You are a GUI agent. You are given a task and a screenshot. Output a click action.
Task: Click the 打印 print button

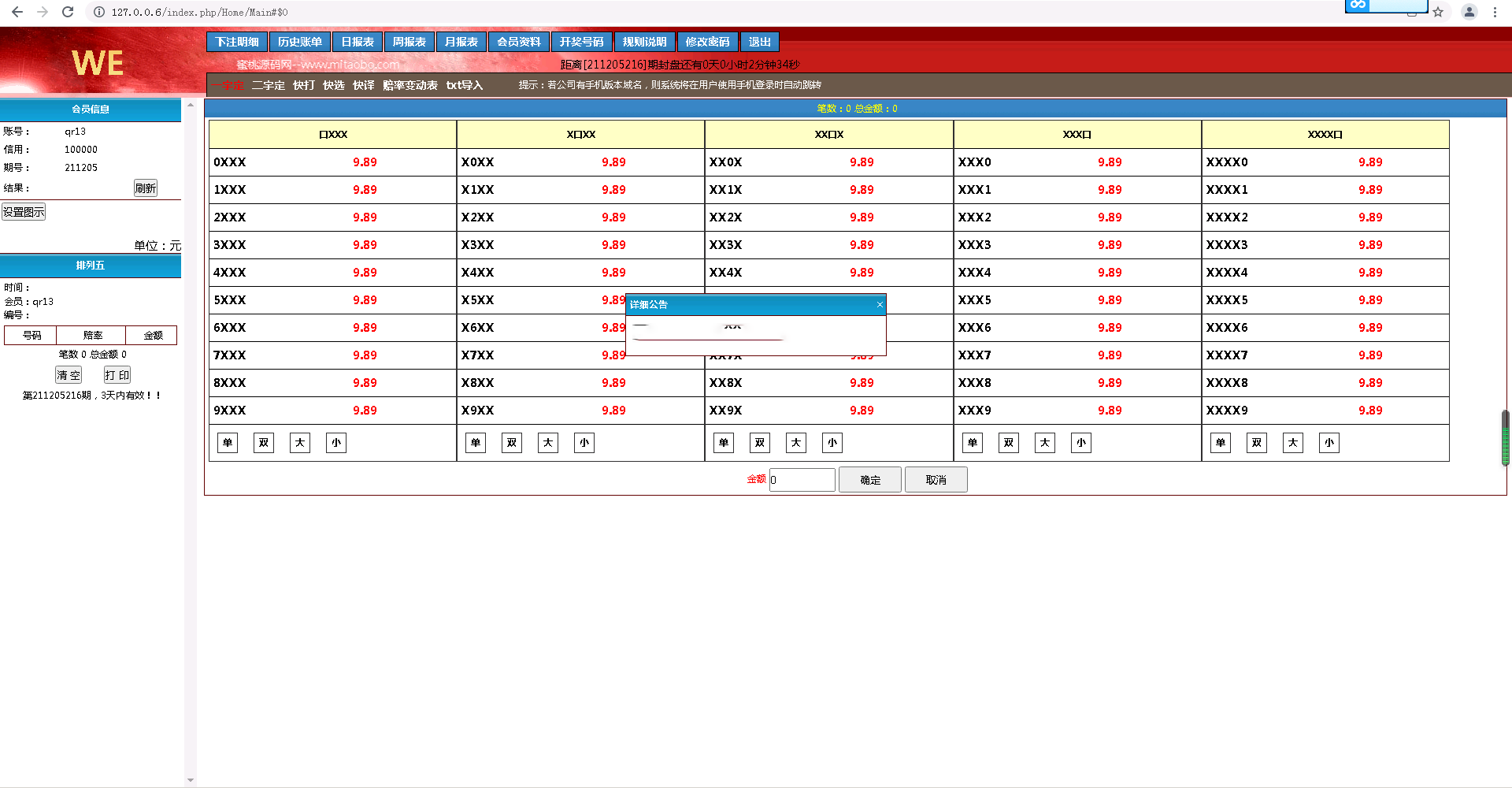117,375
